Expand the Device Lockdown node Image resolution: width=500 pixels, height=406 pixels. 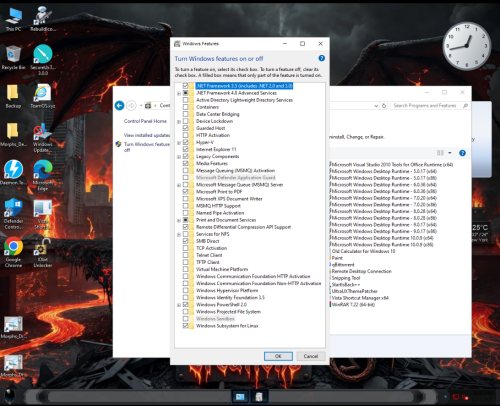tap(179, 121)
